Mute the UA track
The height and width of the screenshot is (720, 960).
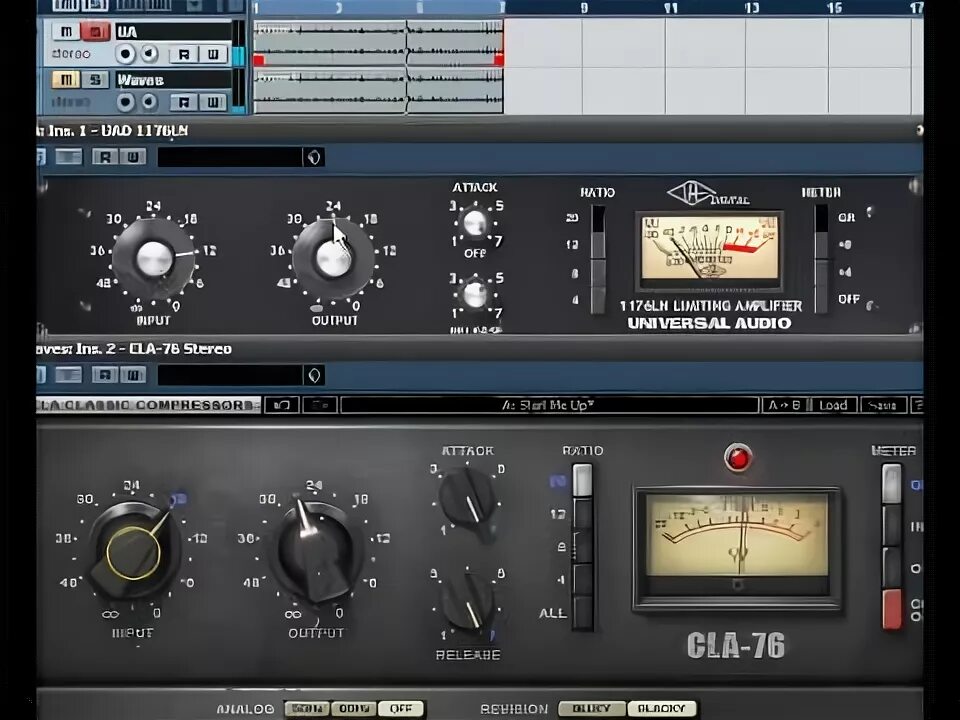(x=66, y=31)
